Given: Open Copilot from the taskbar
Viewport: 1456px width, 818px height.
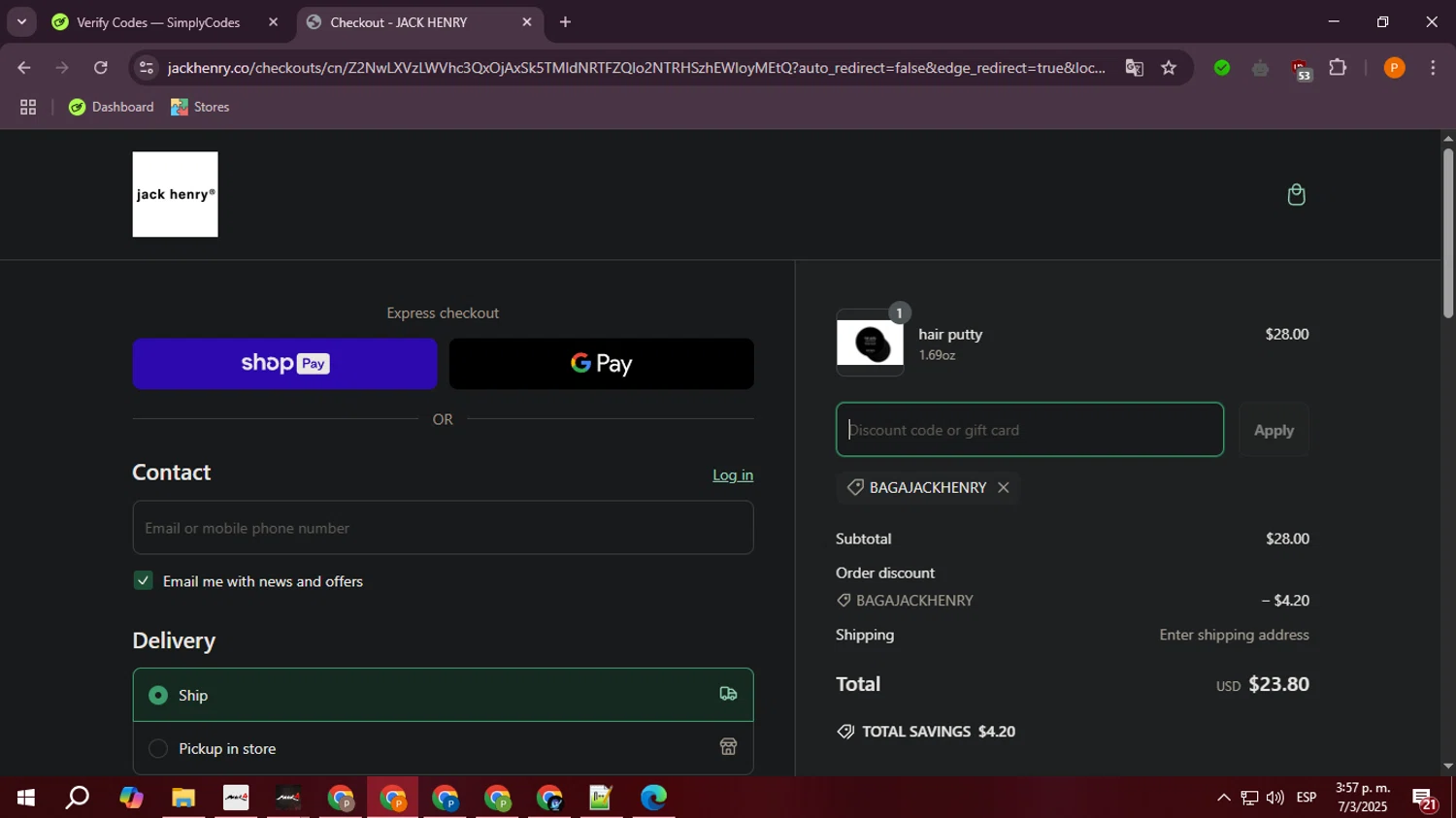Looking at the screenshot, I should (x=131, y=798).
